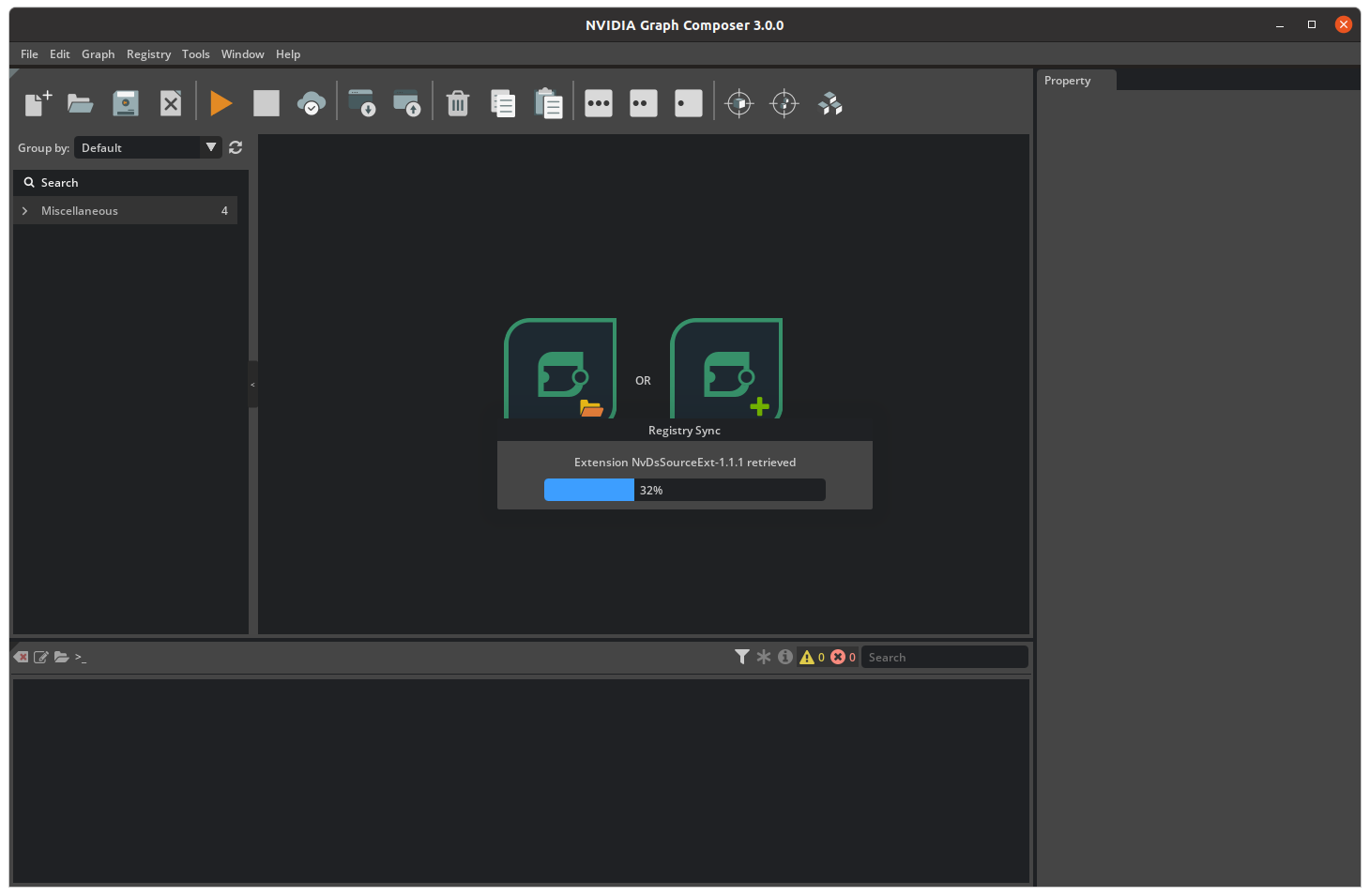Clear the console with the red X eraser icon
Viewport: 1370px width, 896px height.
(22, 657)
